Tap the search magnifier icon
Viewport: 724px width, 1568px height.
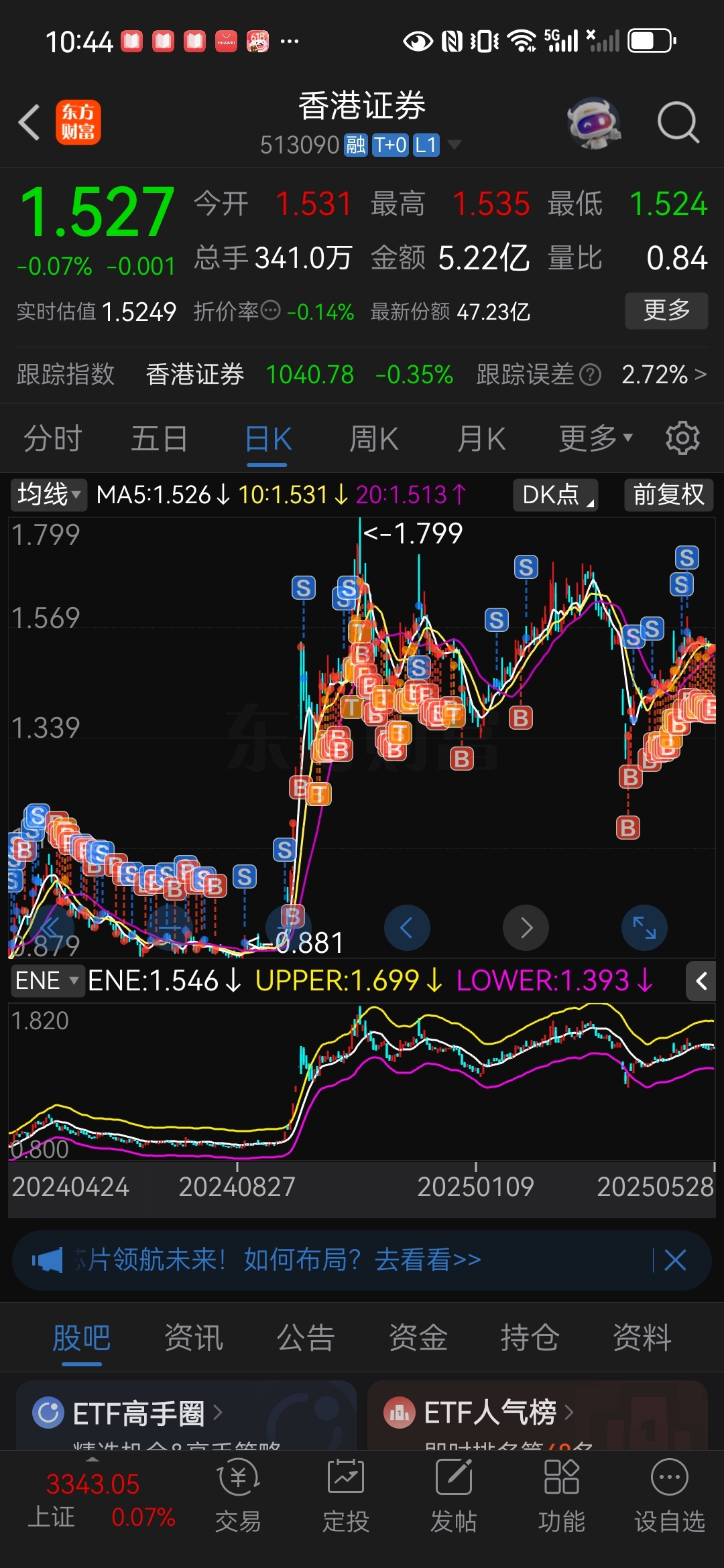(x=678, y=123)
